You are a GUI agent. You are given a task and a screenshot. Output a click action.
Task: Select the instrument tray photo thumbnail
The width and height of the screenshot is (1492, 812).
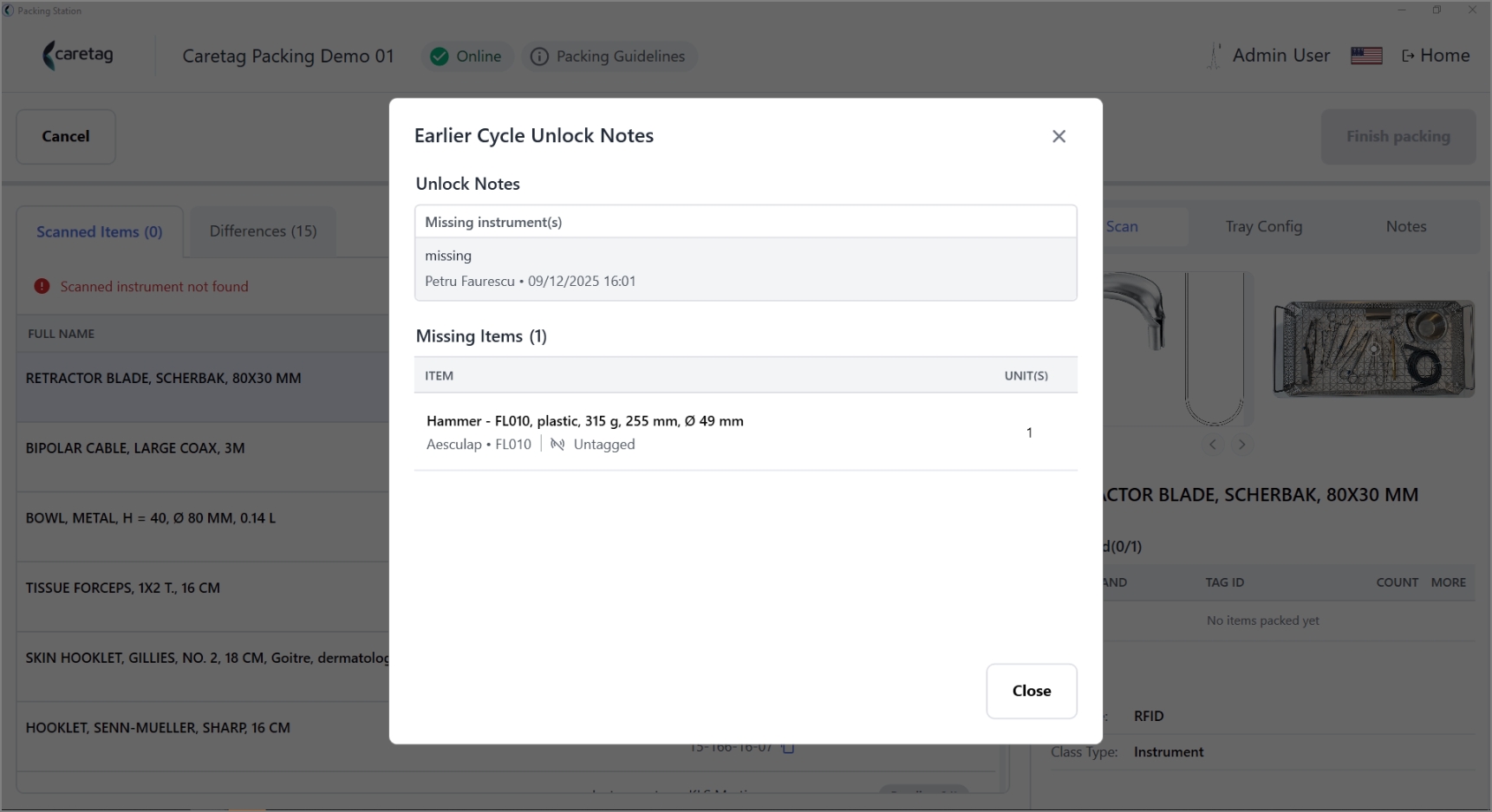[x=1373, y=348]
